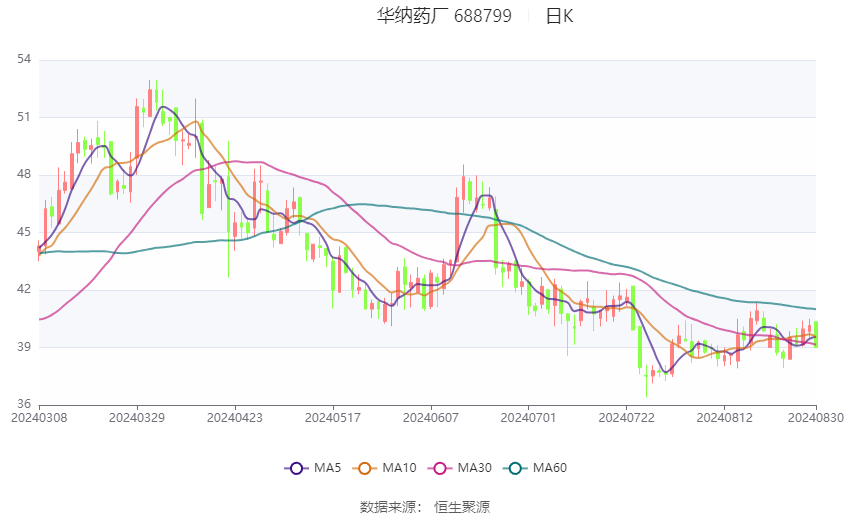850x517 pixels.
Task: Click x-axis date label 20240423
Action: [235, 418]
